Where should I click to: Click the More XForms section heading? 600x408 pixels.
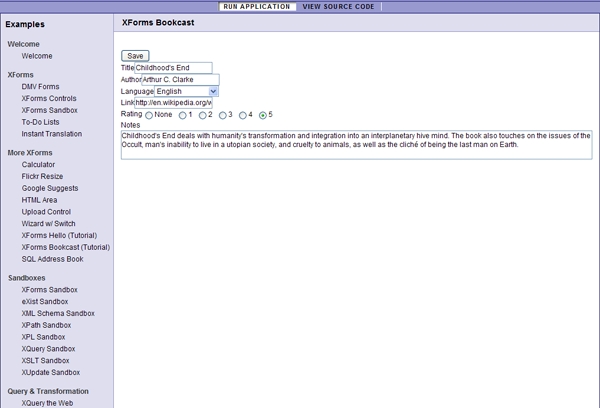coord(30,153)
